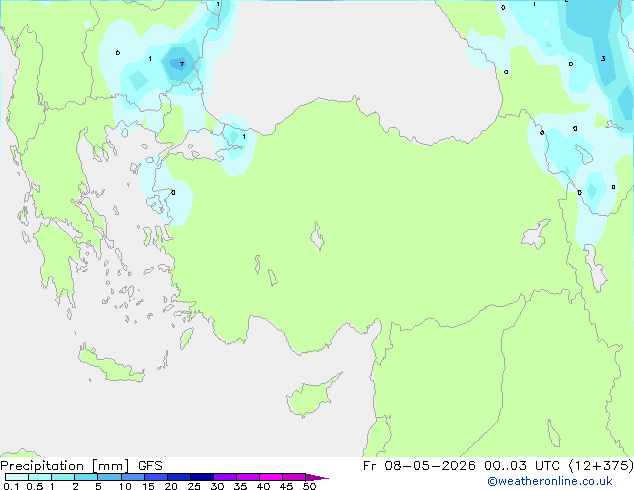The image size is (634, 490).
Task: Click the '7' precipitation value on map
Action: click(x=182, y=64)
